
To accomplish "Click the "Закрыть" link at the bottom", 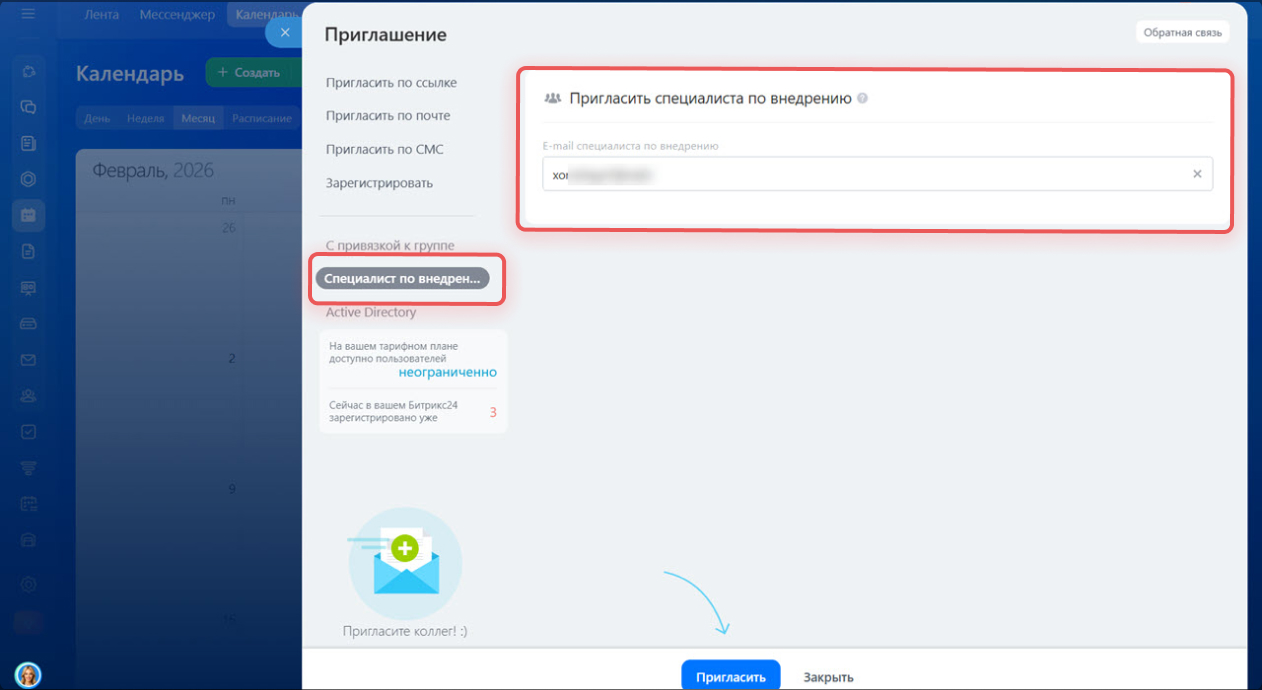I will [x=828, y=677].
